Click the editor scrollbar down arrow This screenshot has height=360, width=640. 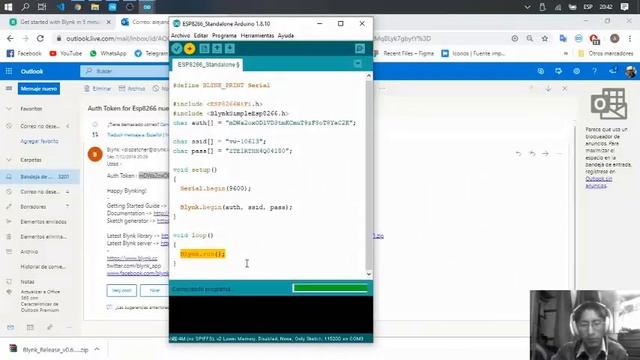(x=369, y=274)
